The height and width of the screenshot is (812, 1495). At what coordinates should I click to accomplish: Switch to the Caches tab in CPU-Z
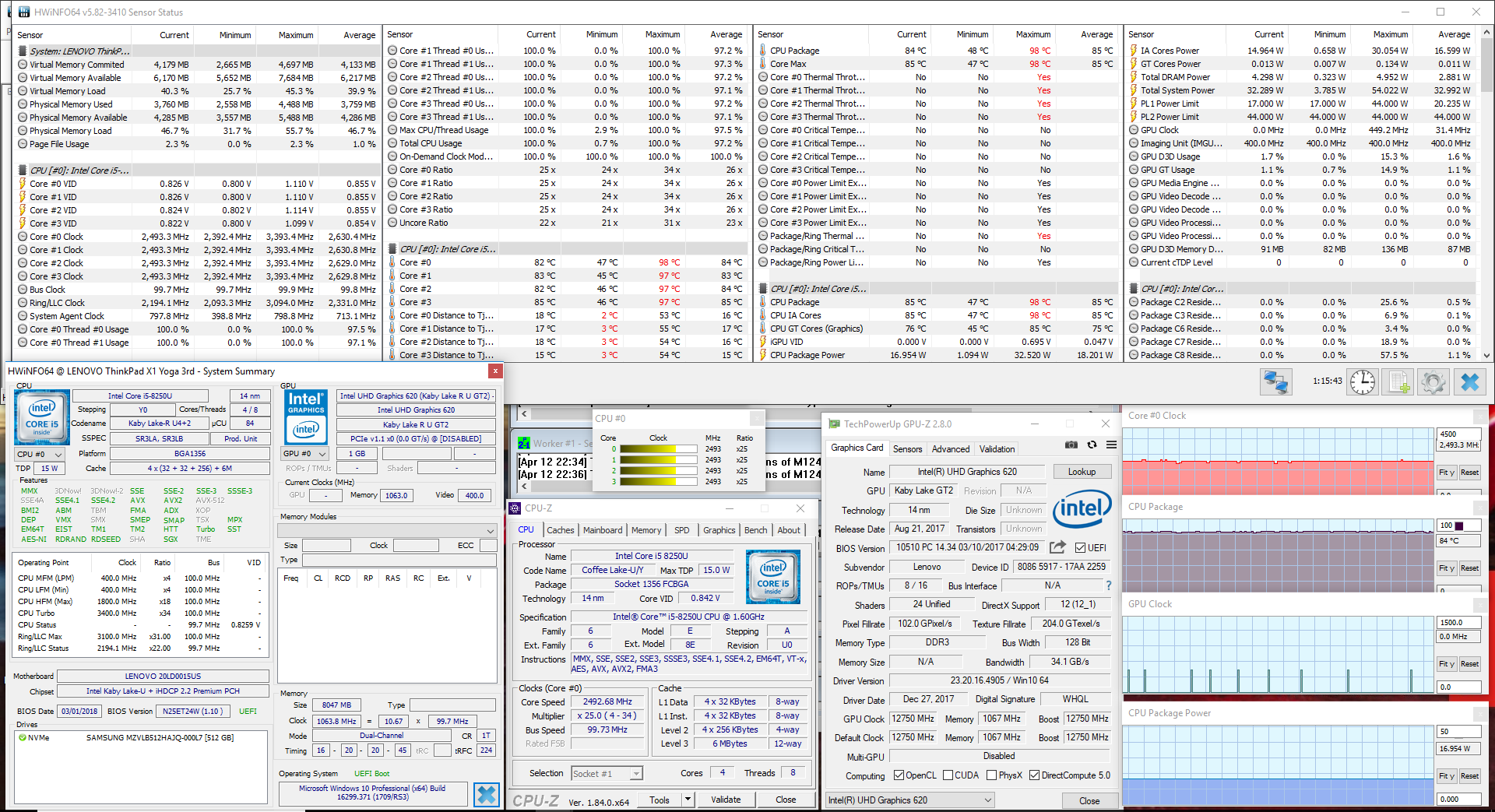coord(561,530)
